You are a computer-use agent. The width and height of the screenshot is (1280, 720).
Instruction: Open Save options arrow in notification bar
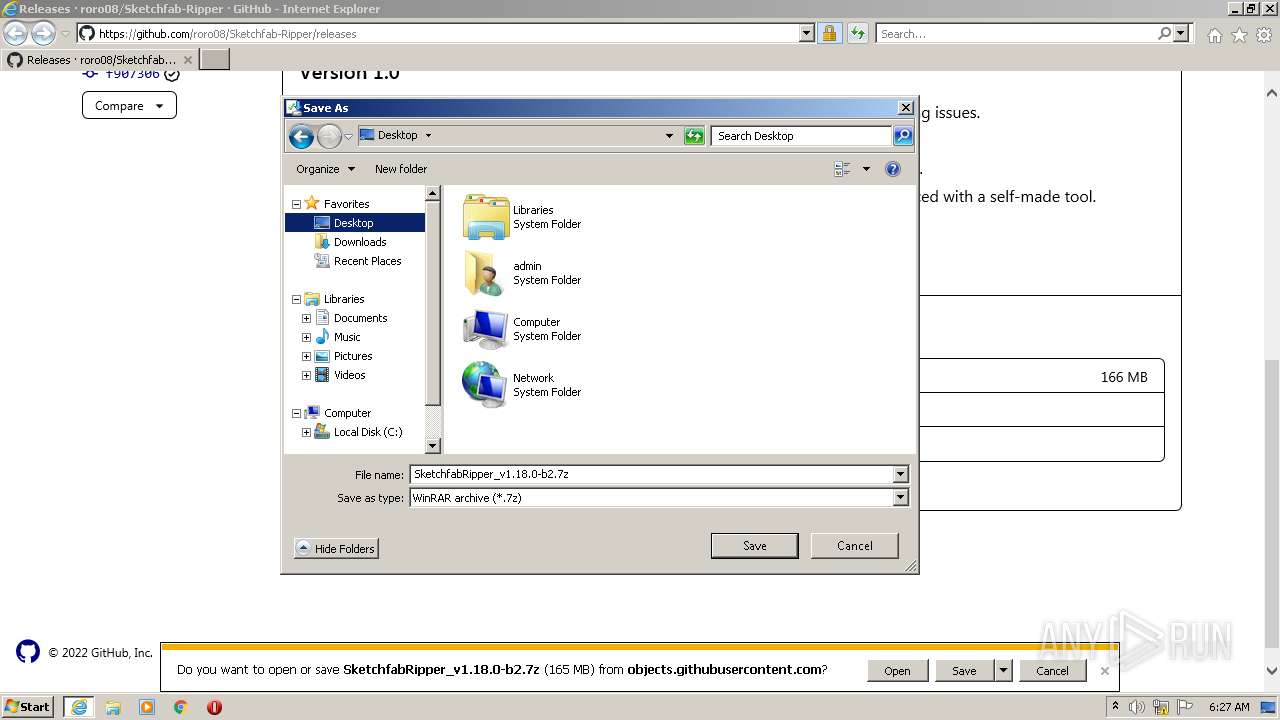tap(1004, 671)
